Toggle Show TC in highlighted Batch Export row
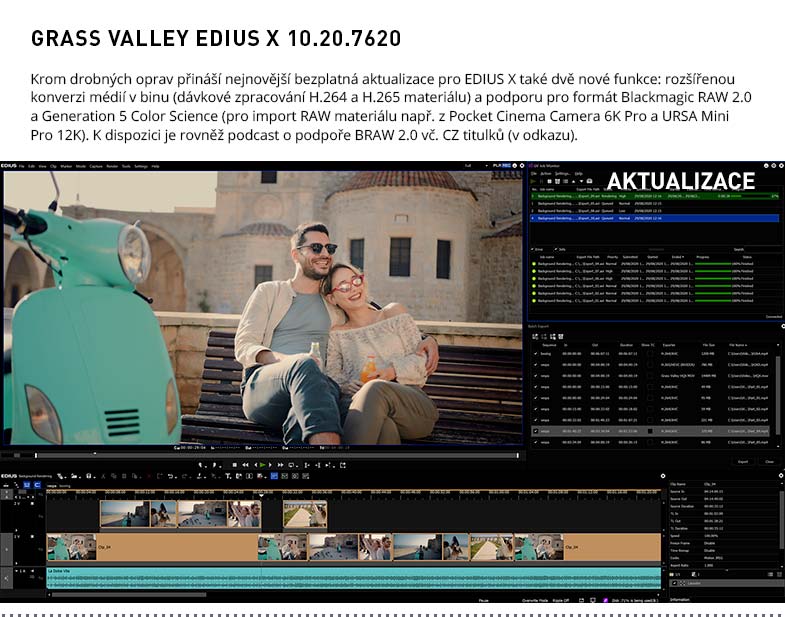Image resolution: width=785 pixels, height=617 pixels. [x=650, y=431]
